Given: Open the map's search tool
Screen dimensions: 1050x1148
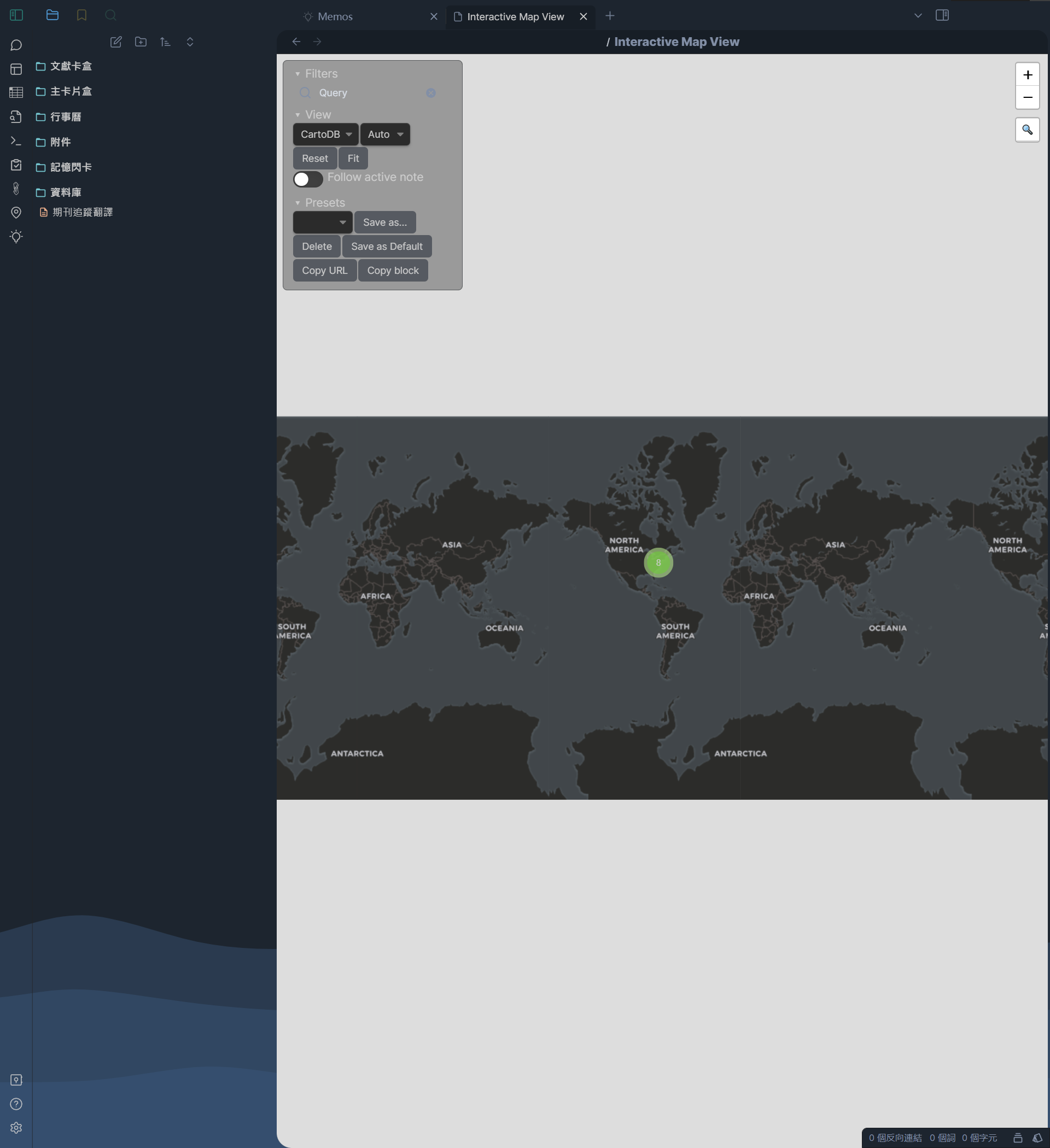Looking at the screenshot, I should 1028,130.
